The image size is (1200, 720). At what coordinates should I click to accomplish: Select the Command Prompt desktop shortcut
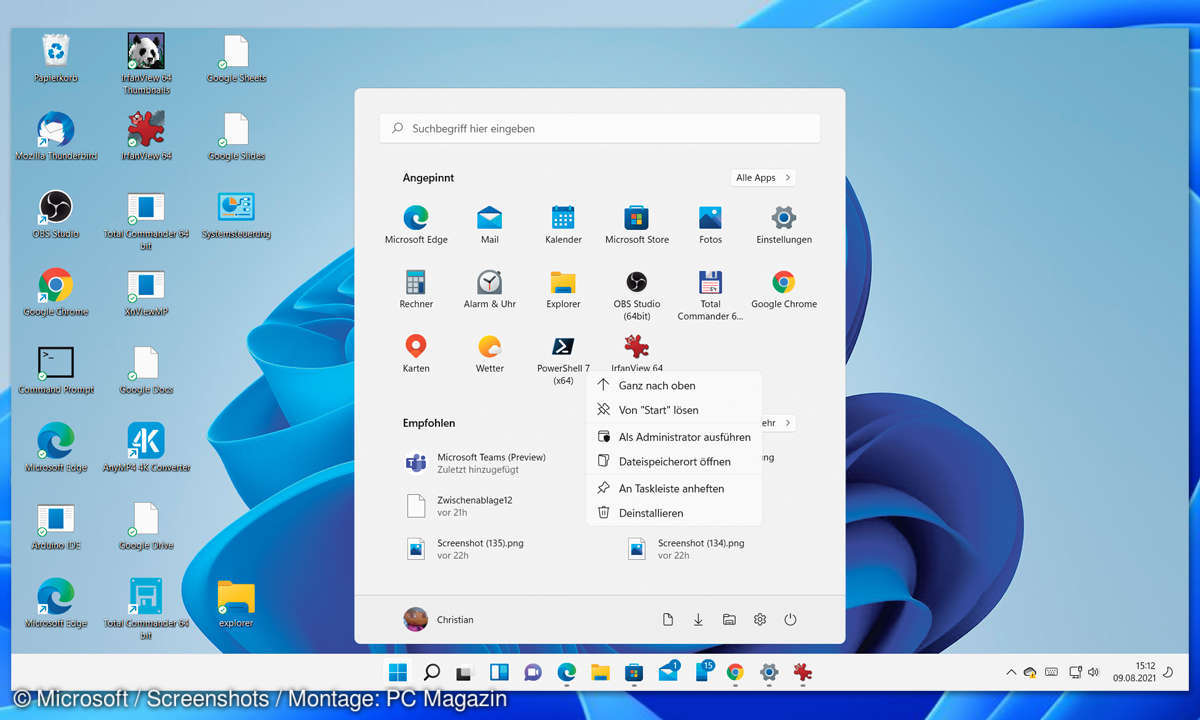(56, 371)
